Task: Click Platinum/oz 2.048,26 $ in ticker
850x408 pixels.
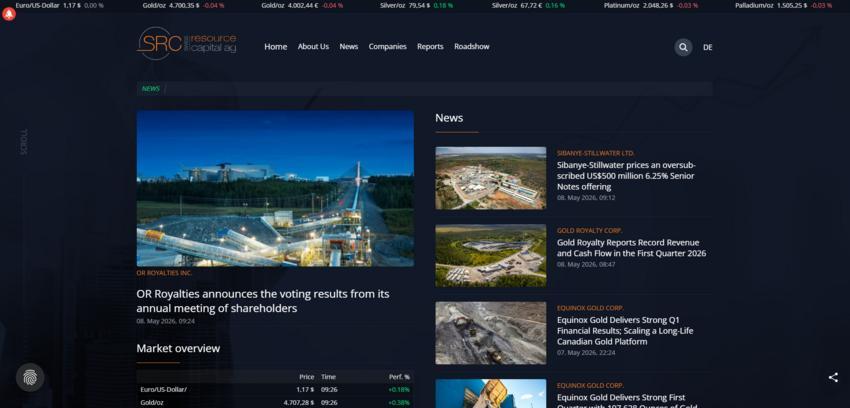Action: 651,5
